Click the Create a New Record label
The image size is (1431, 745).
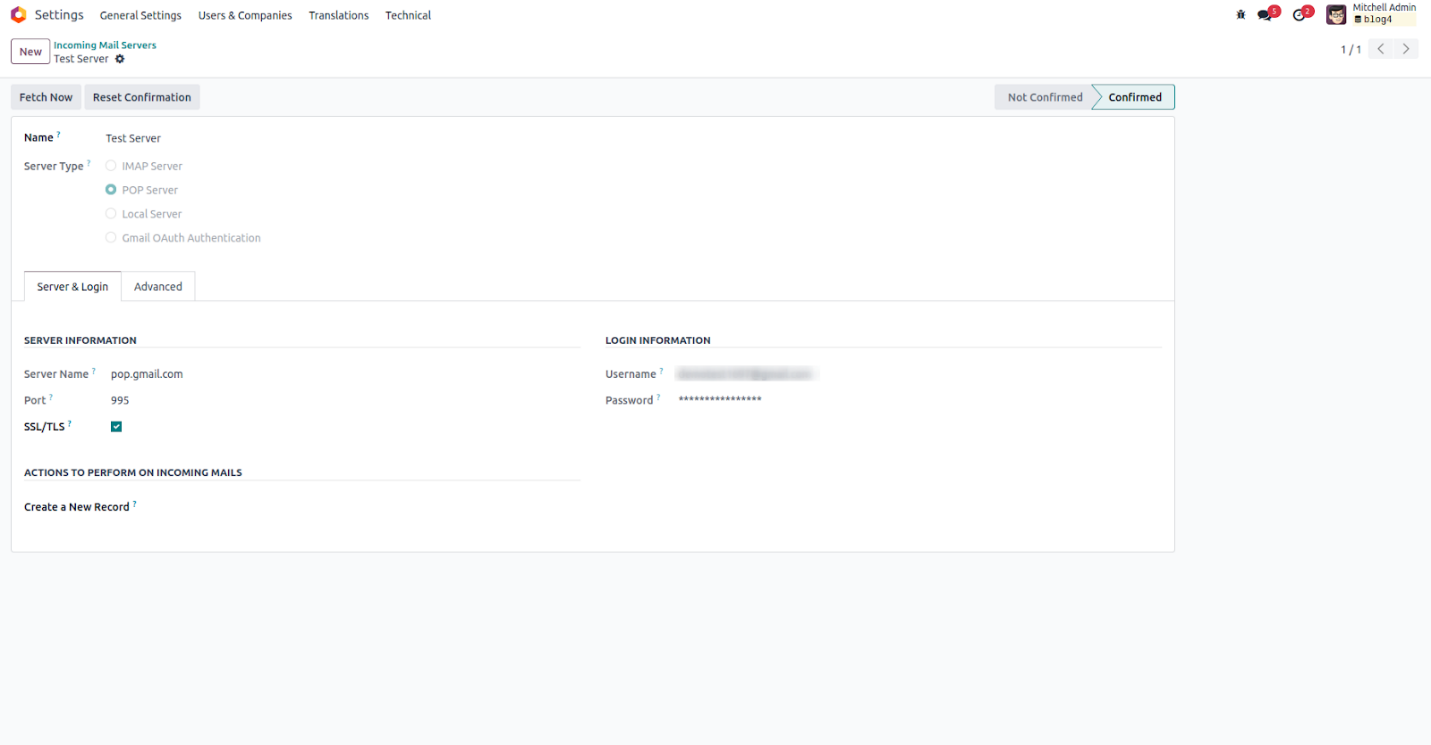(77, 507)
